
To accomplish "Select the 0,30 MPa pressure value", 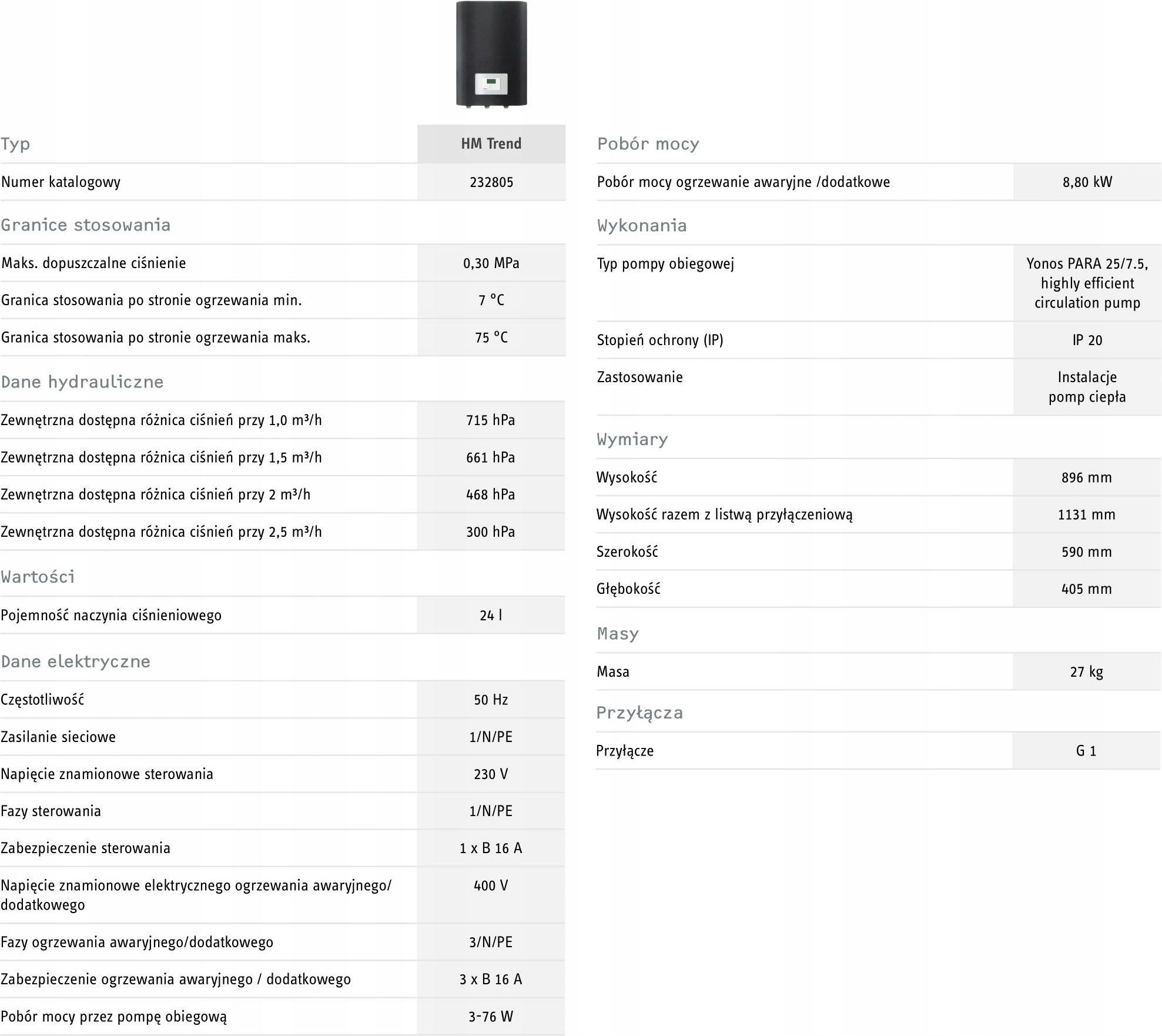I will (491, 263).
